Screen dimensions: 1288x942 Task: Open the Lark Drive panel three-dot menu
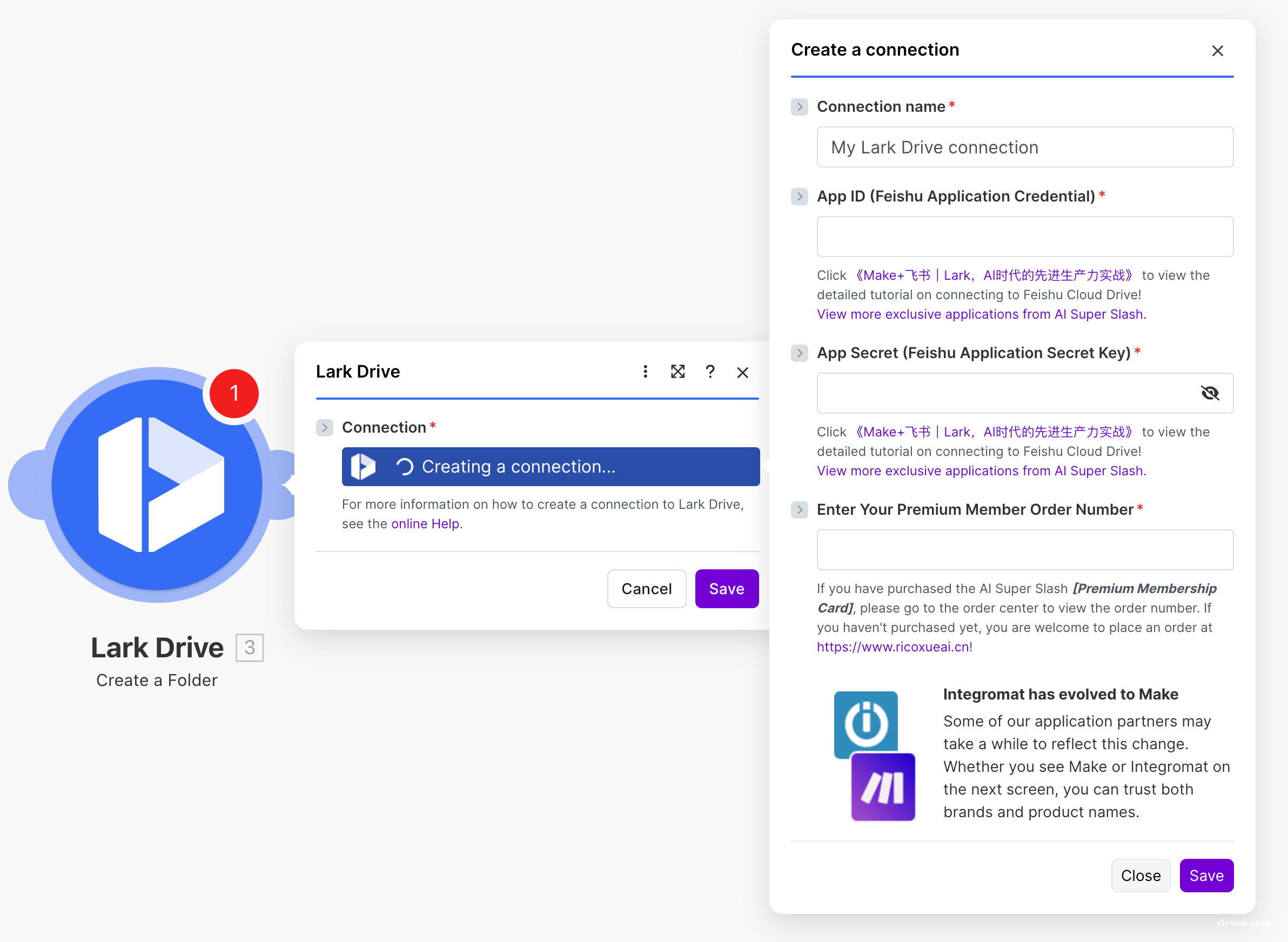(x=645, y=372)
